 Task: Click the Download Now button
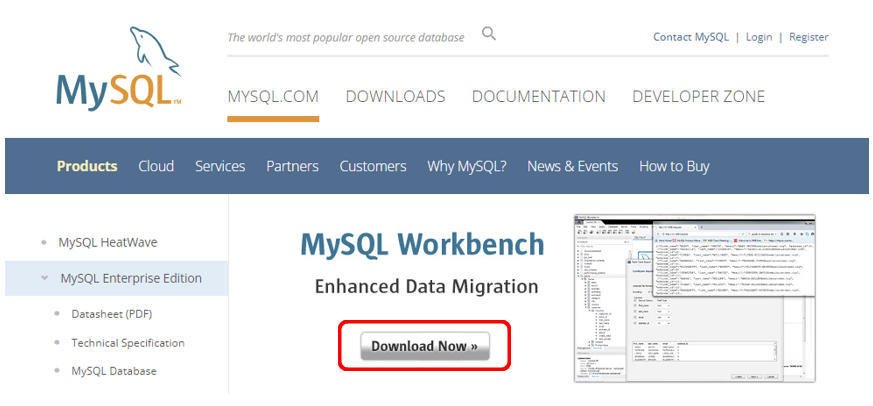(x=425, y=346)
